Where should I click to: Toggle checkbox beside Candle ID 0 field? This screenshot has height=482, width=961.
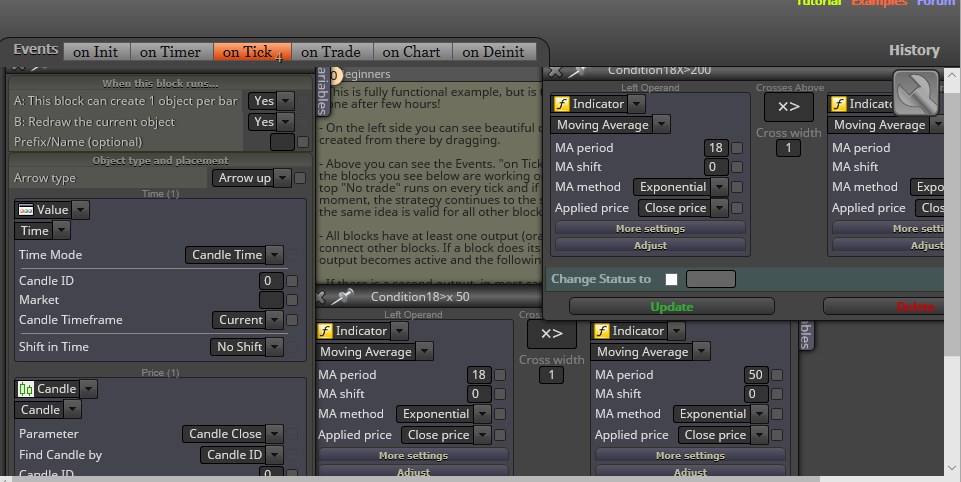pos(292,281)
